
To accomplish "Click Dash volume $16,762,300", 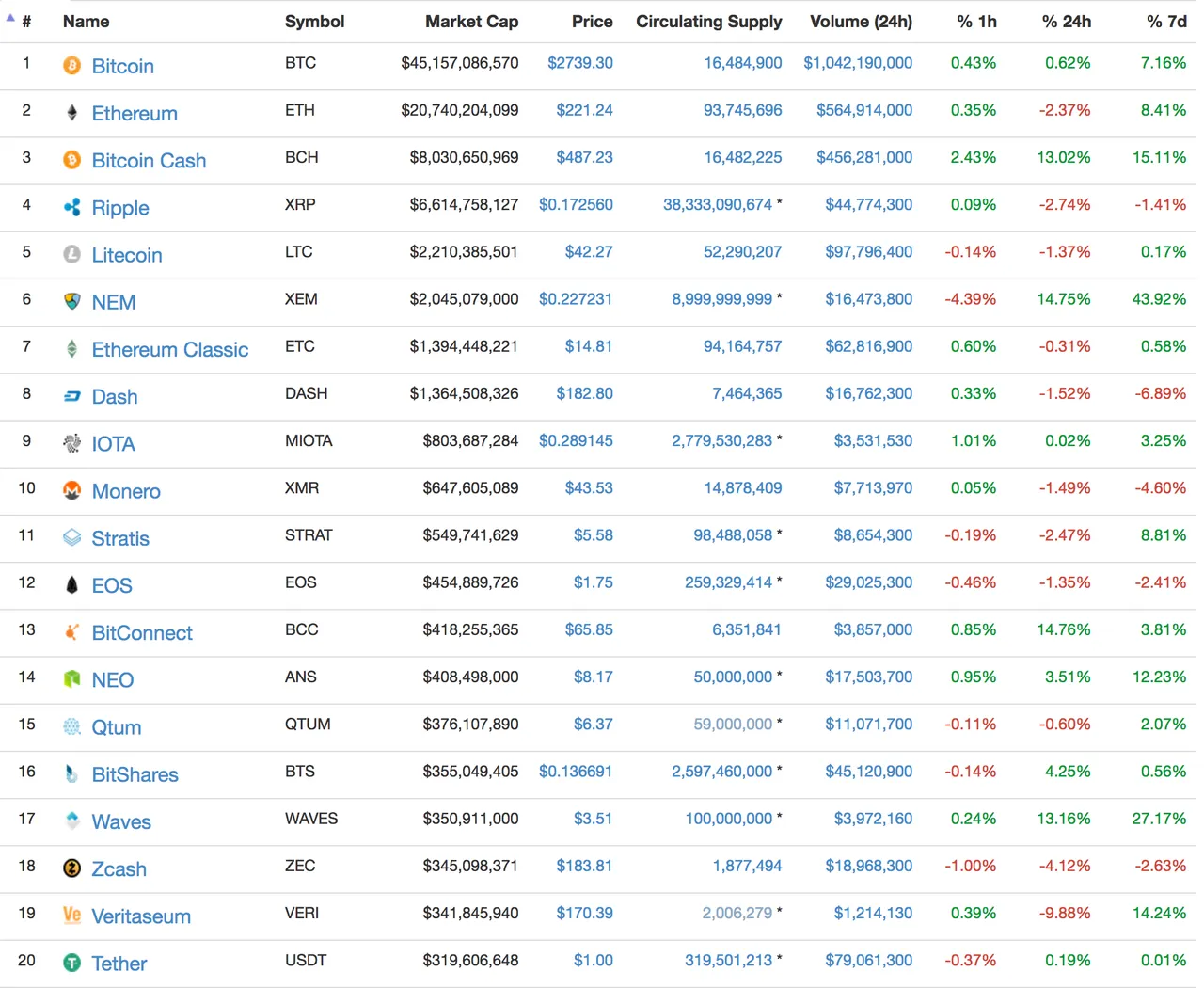I will click(868, 393).
